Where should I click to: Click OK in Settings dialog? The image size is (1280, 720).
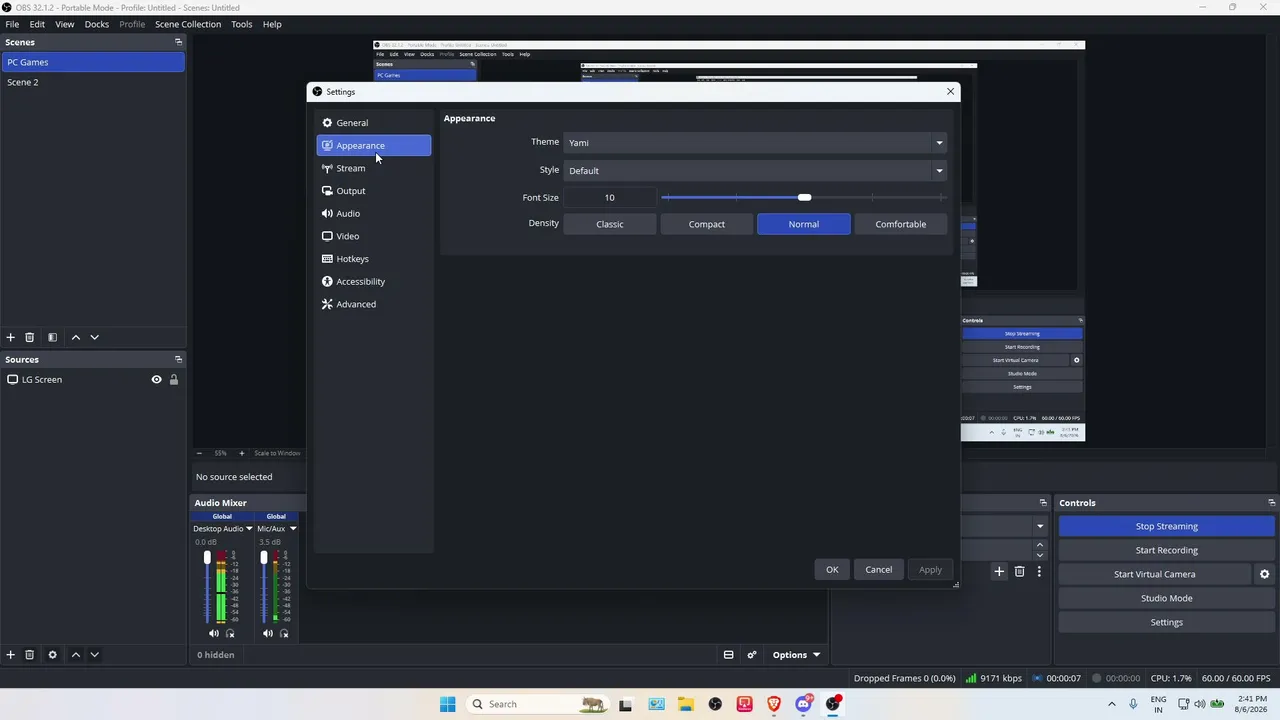pyautogui.click(x=832, y=570)
